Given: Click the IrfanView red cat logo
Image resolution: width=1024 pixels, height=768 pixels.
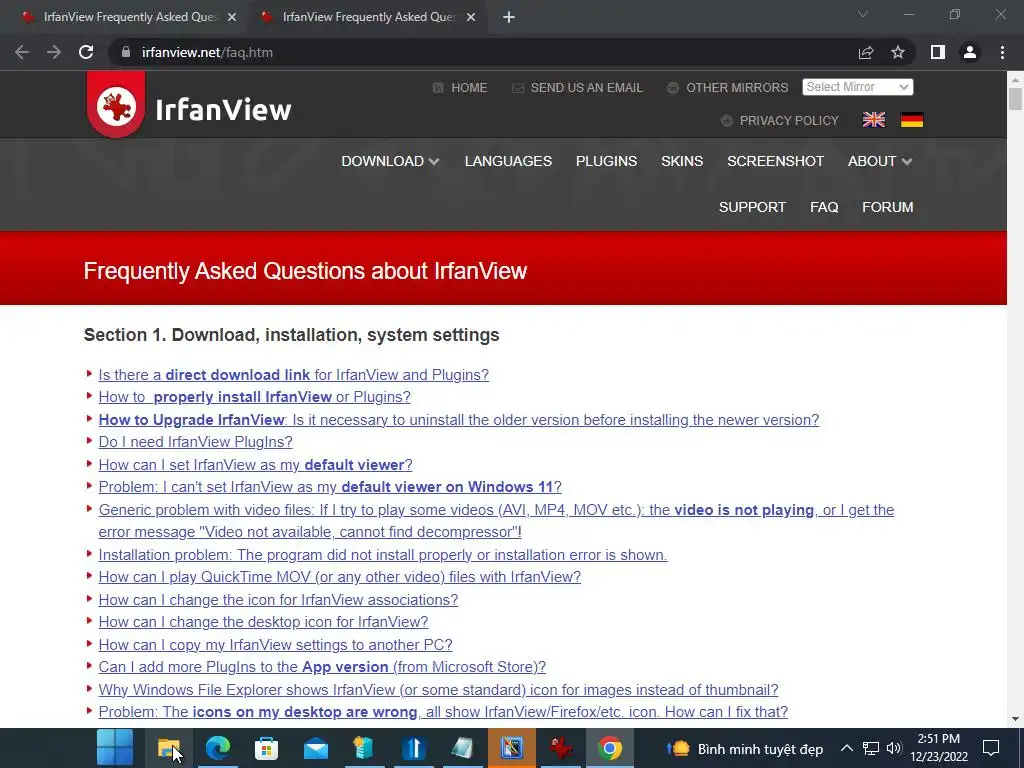Looking at the screenshot, I should [x=116, y=104].
